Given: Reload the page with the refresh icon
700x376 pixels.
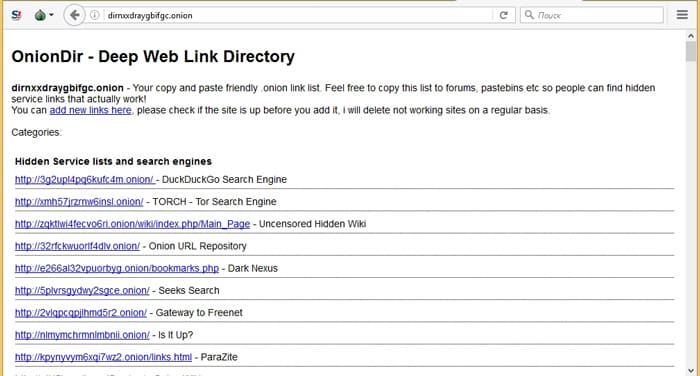Looking at the screenshot, I should (x=504, y=15).
